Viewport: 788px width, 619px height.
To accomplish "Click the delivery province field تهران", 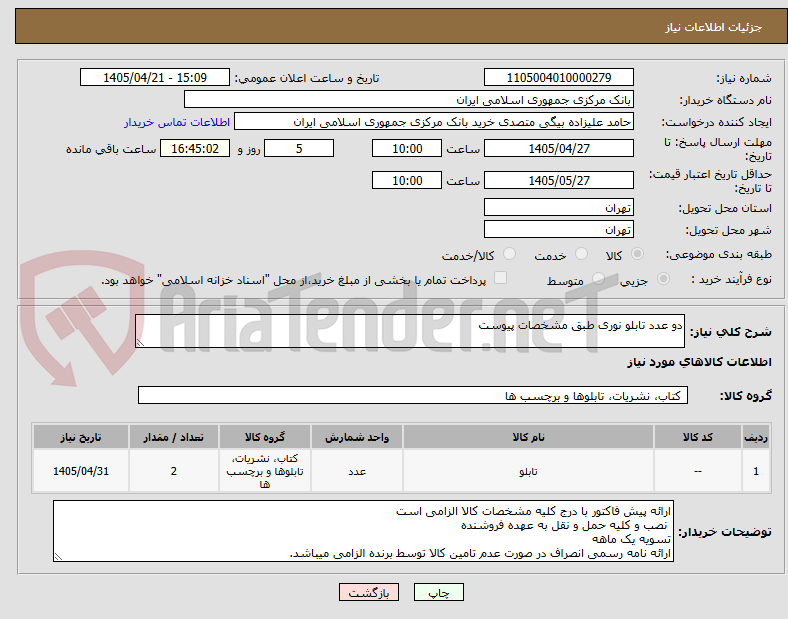I will click(559, 207).
